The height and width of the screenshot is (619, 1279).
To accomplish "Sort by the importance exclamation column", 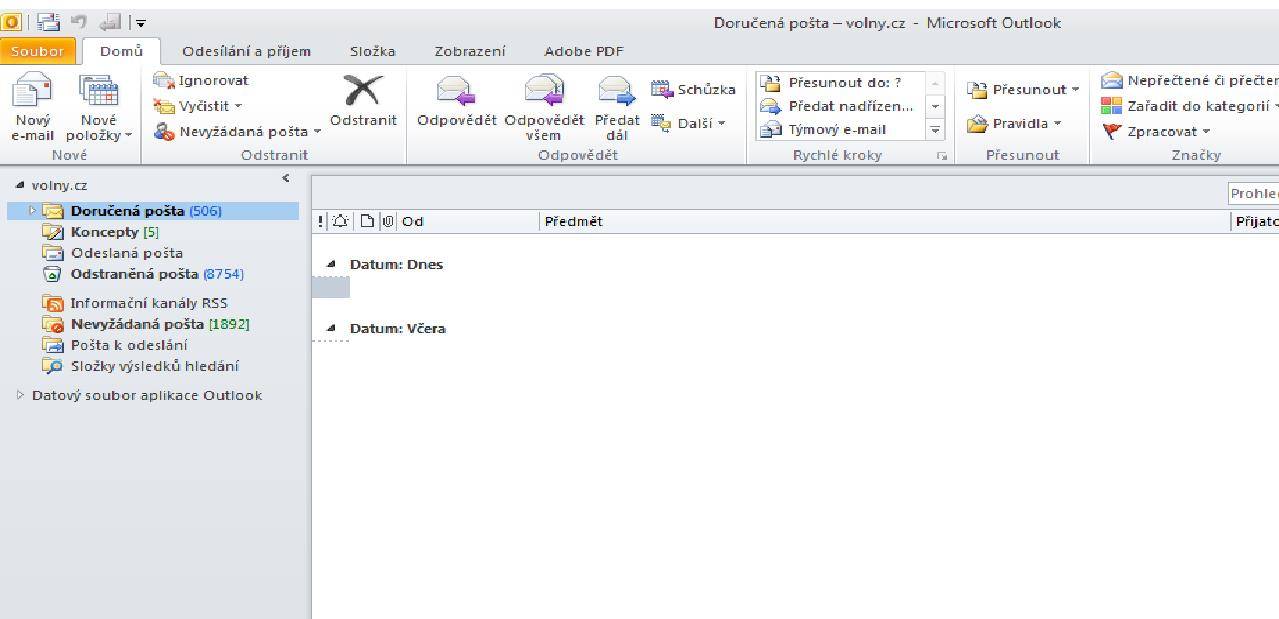I will (x=321, y=221).
